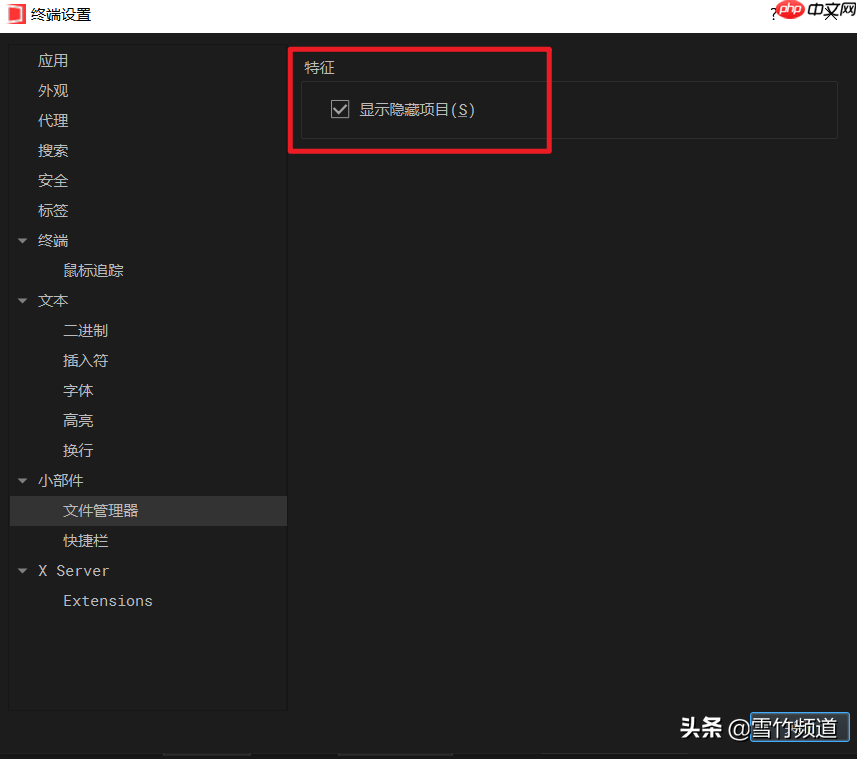Collapse the 终端 tree arrow

coord(22,241)
